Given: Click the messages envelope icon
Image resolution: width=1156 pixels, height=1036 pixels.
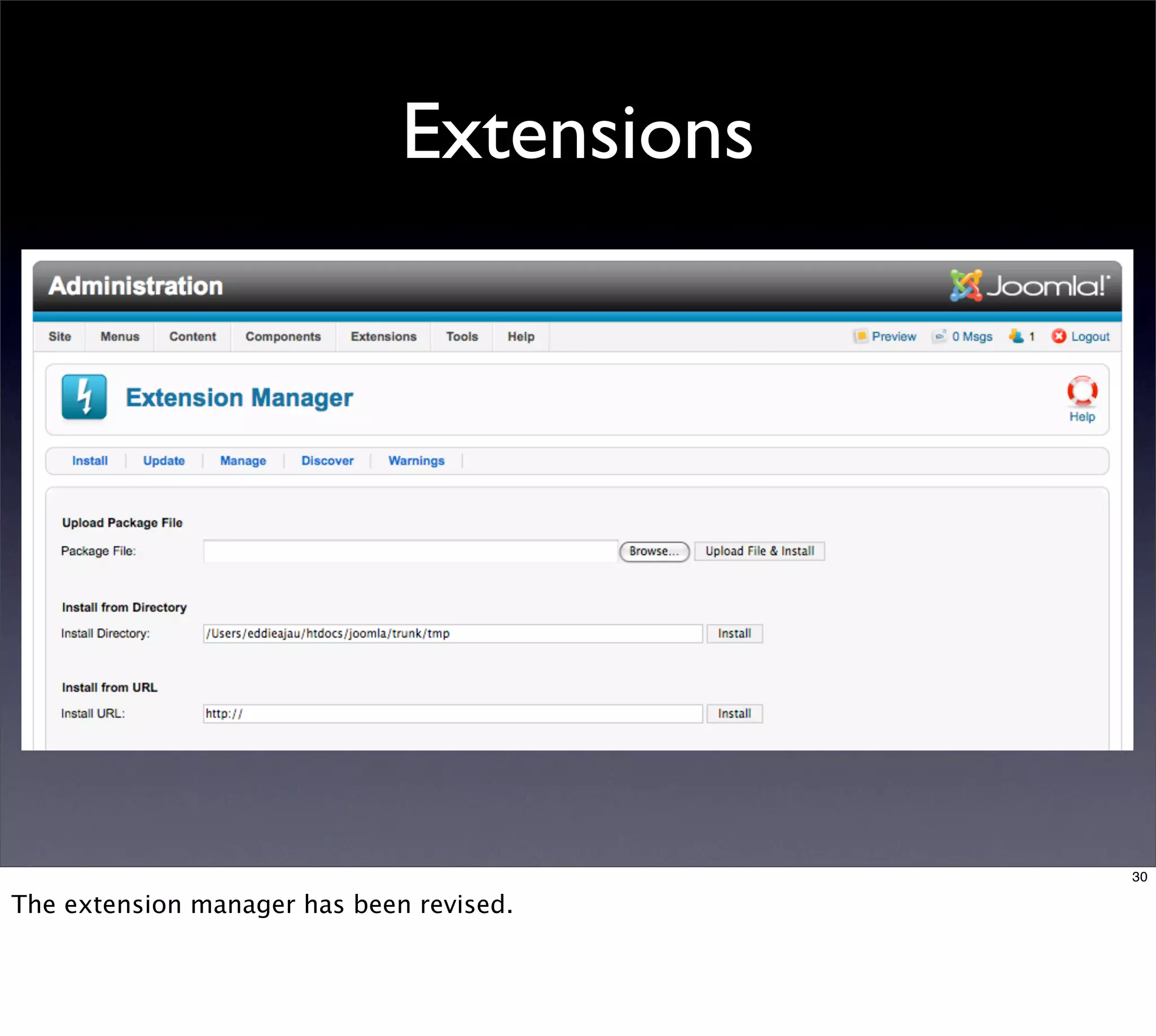Looking at the screenshot, I should click(939, 336).
